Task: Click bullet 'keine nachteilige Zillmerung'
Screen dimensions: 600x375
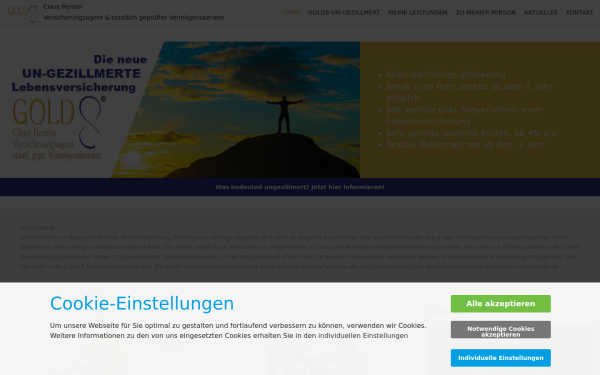Action: click(446, 75)
